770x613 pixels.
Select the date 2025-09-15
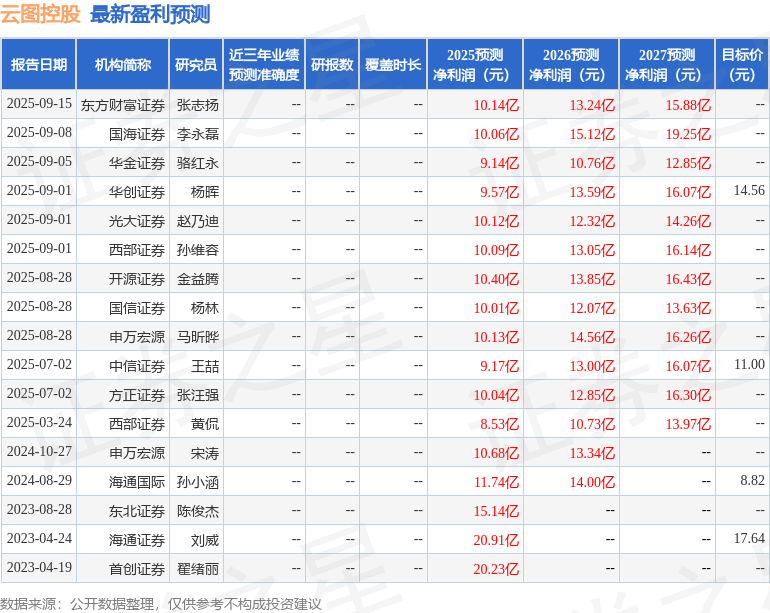point(39,104)
